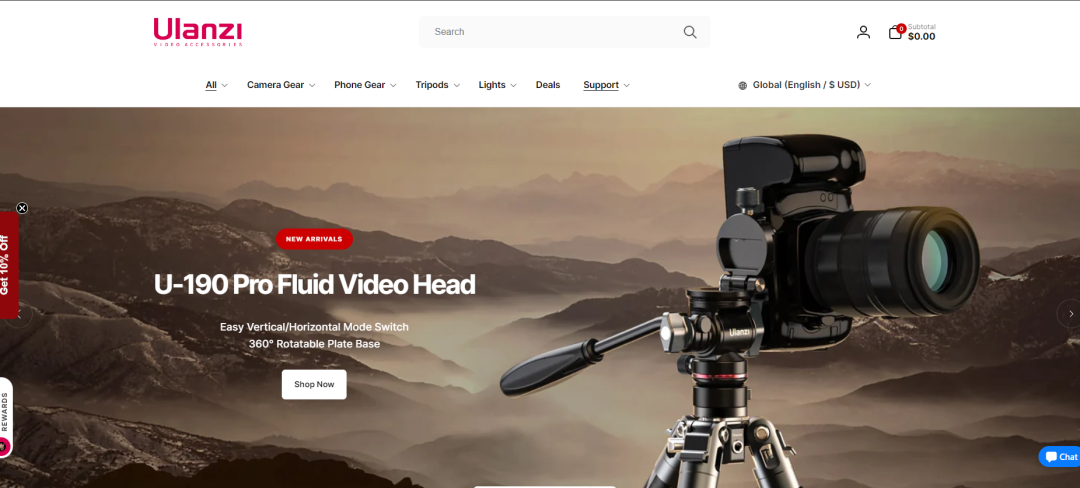Expand the Lights menu

(x=497, y=85)
